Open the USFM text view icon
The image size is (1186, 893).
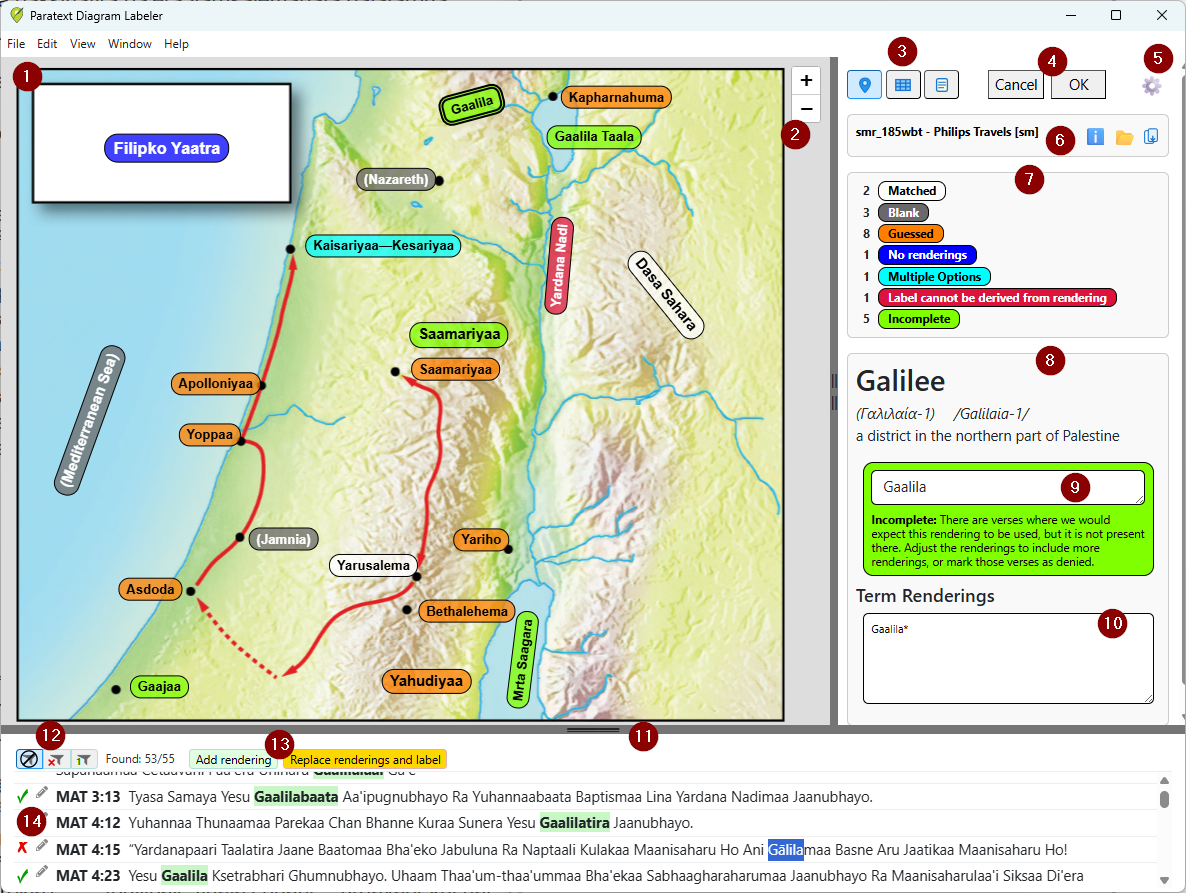(x=941, y=85)
